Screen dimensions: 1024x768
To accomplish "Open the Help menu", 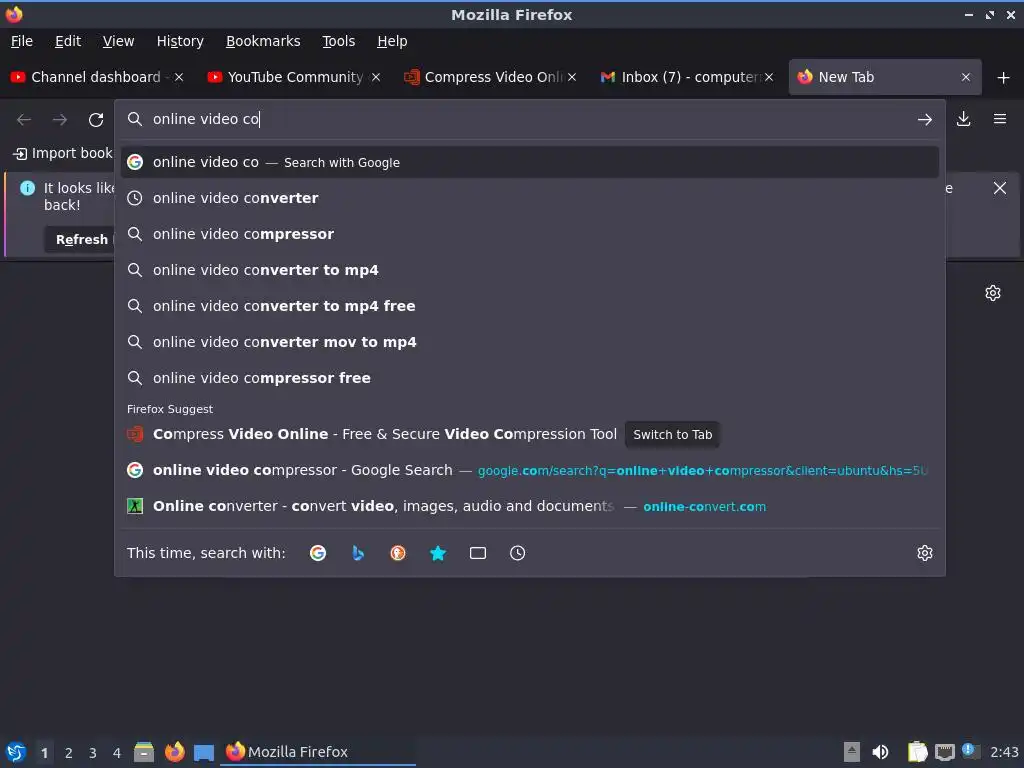I will (x=392, y=41).
